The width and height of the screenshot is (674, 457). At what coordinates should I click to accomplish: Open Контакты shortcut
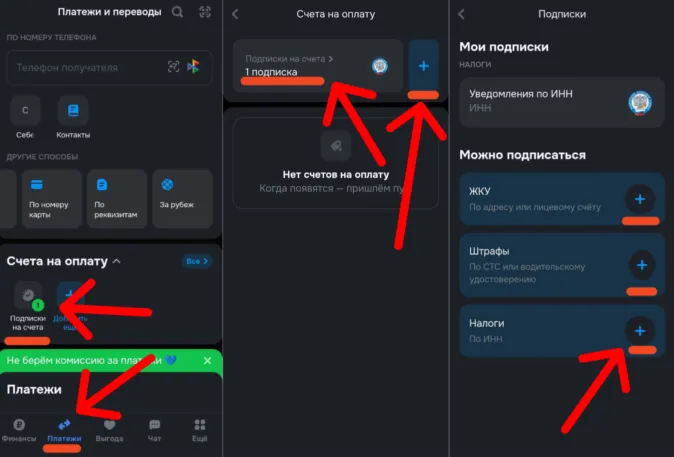tap(73, 117)
